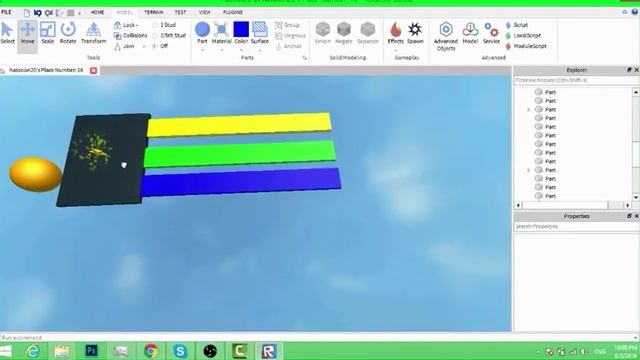Click the Ungroup button

[290, 36]
